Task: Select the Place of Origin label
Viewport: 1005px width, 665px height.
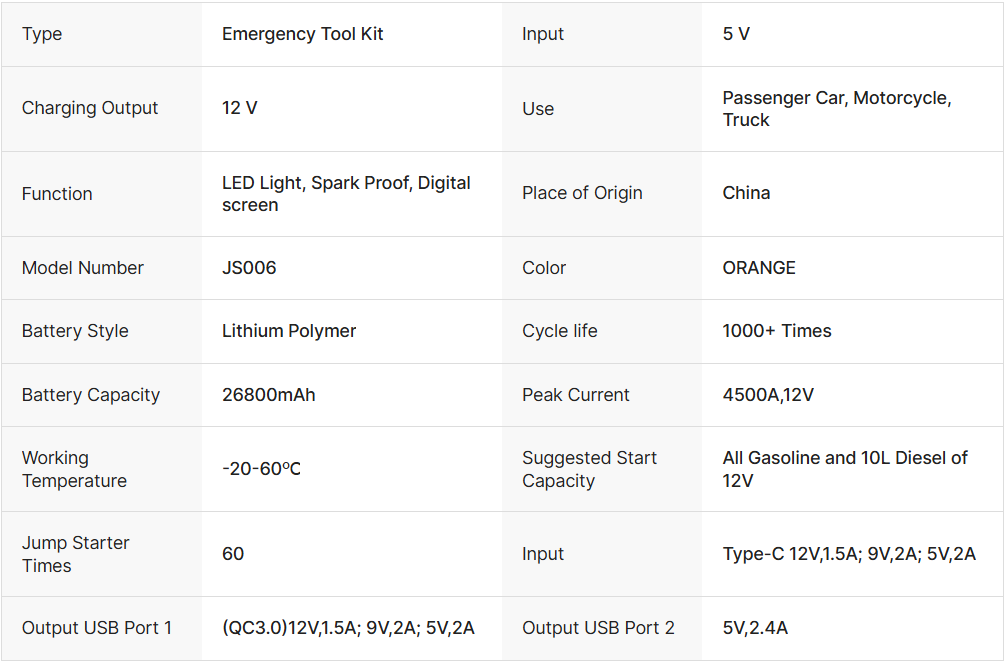Action: pyautogui.click(x=582, y=193)
